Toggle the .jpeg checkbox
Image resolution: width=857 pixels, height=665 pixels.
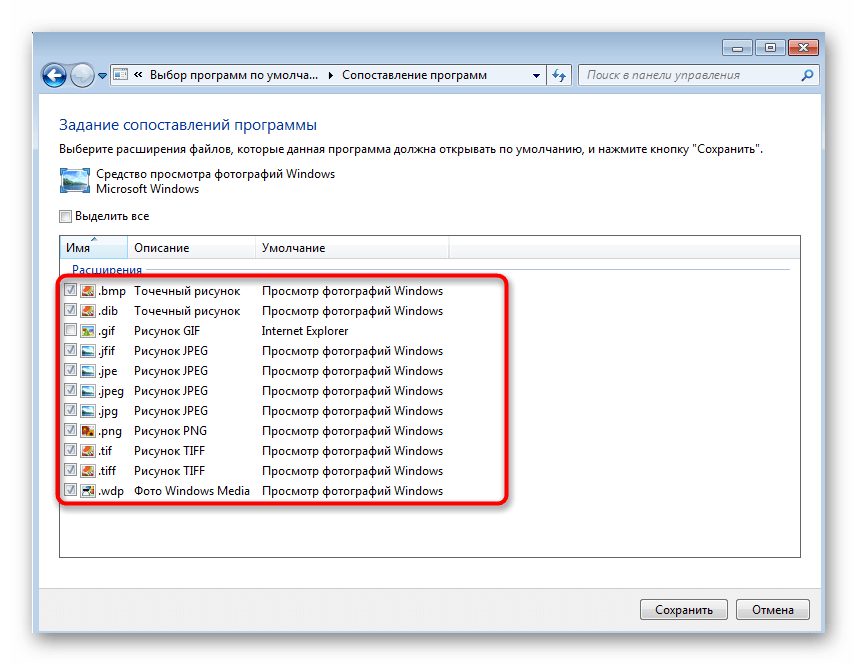(71, 390)
